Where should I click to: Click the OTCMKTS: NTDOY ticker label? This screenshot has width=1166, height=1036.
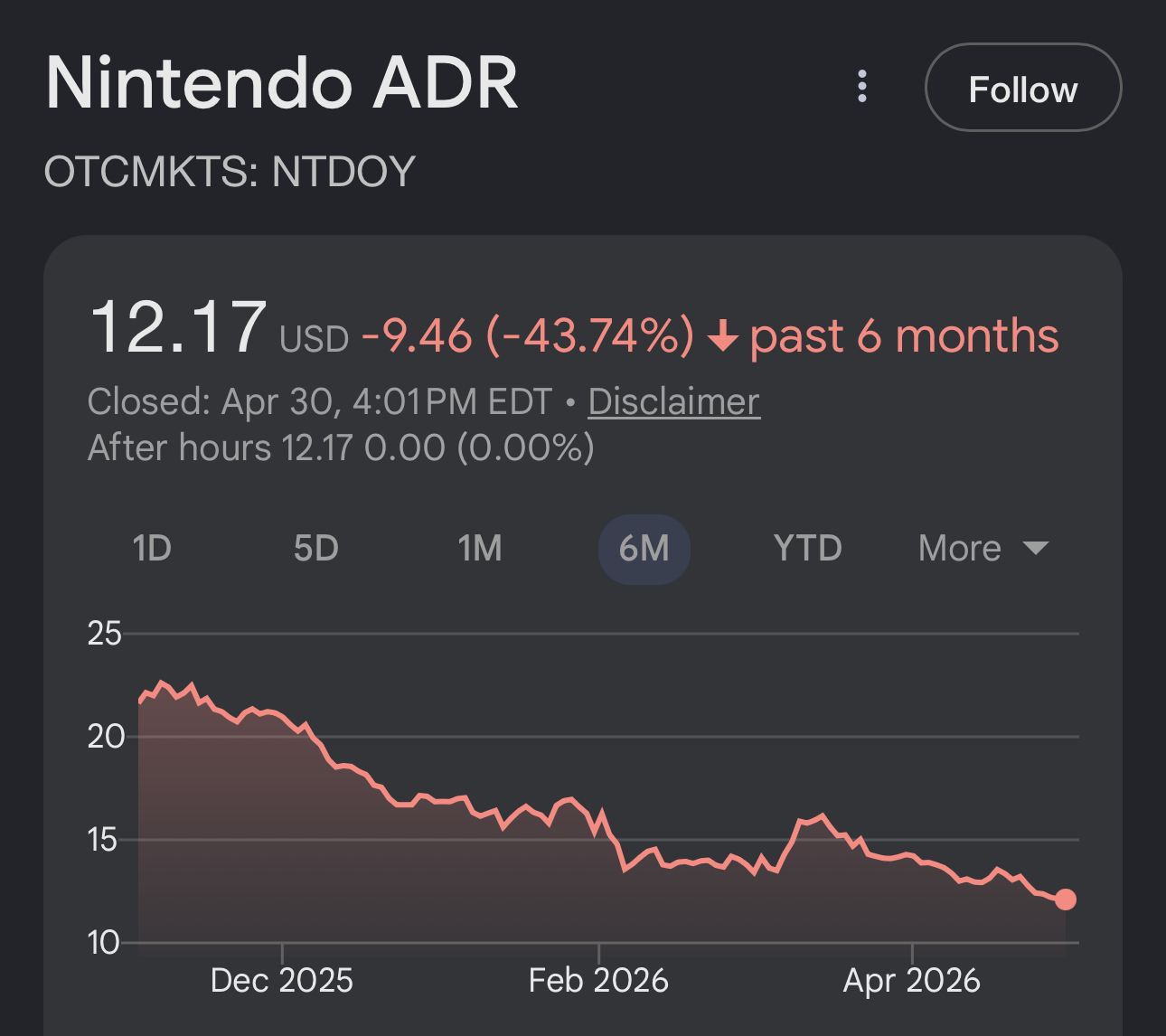[230, 172]
